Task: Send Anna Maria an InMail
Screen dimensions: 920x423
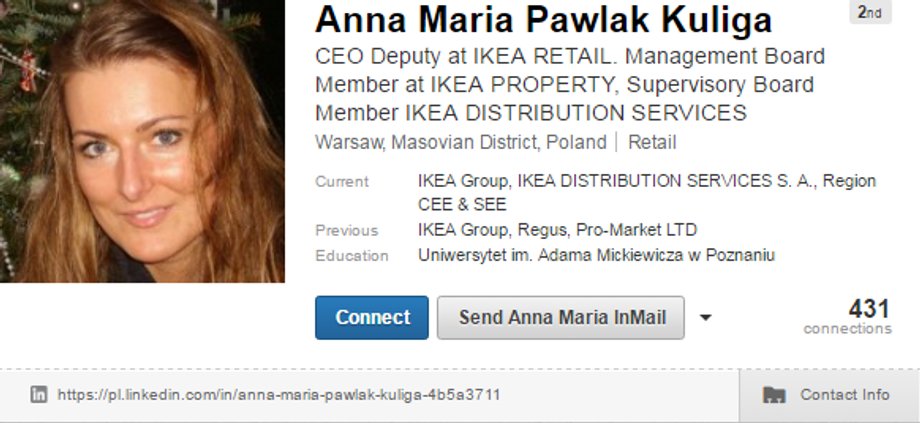Action: tap(560, 317)
